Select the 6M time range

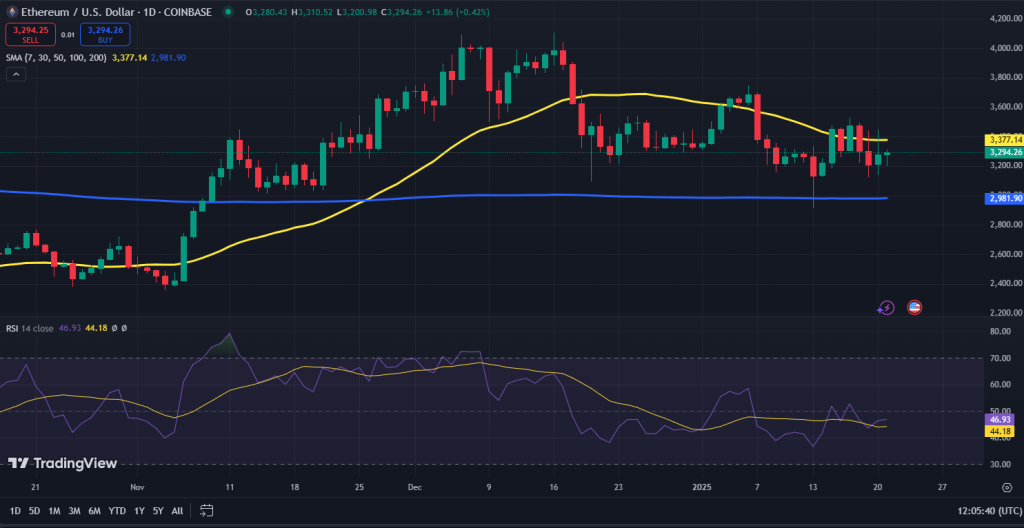click(x=95, y=511)
